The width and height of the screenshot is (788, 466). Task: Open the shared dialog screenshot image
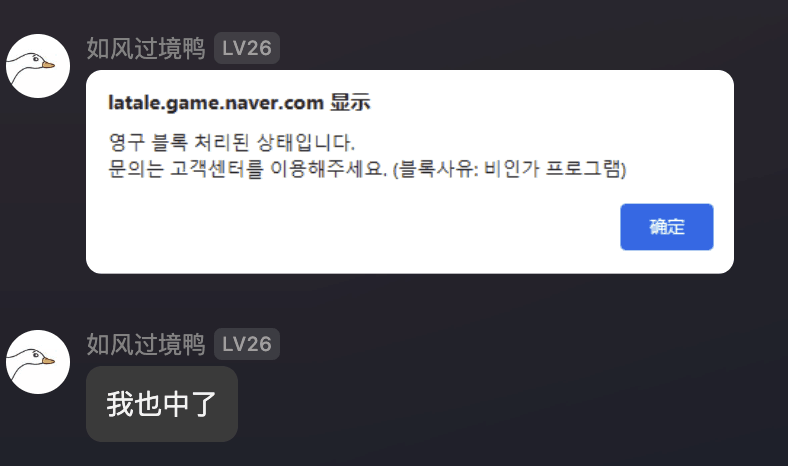(410, 172)
